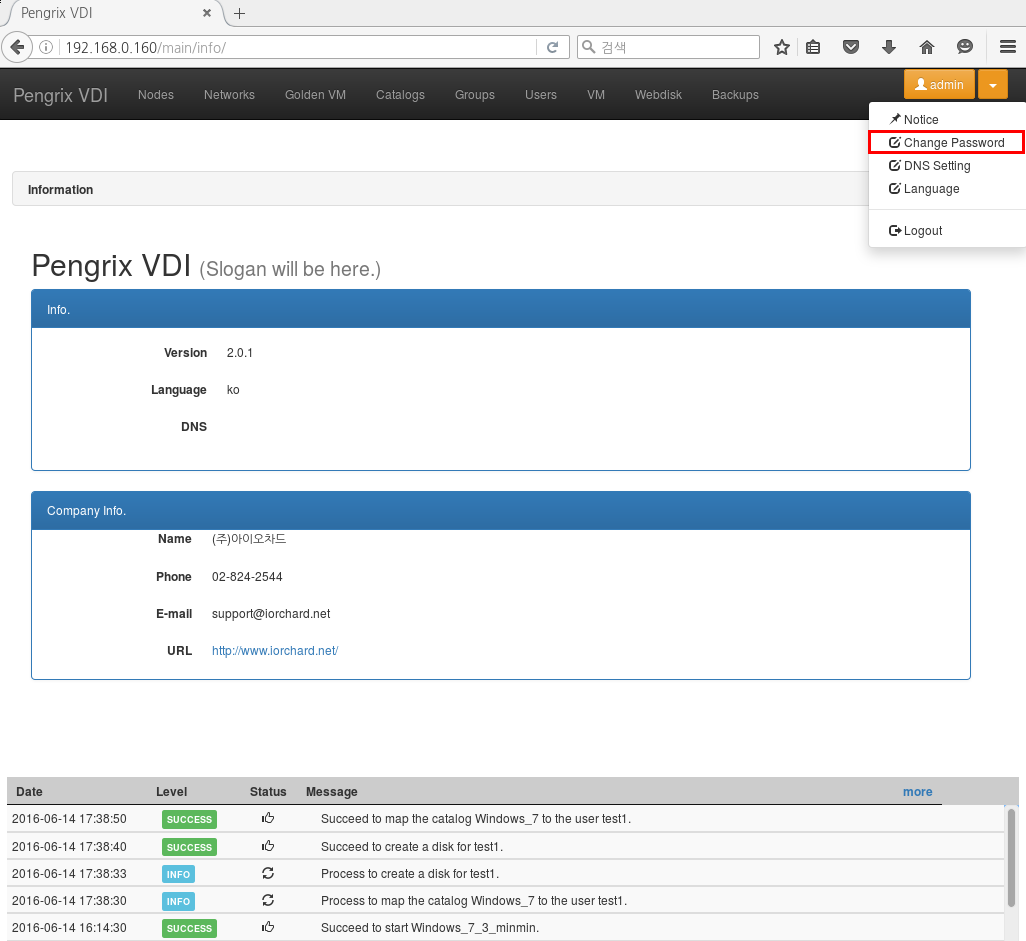Open the downloads arrow icon

(x=889, y=47)
